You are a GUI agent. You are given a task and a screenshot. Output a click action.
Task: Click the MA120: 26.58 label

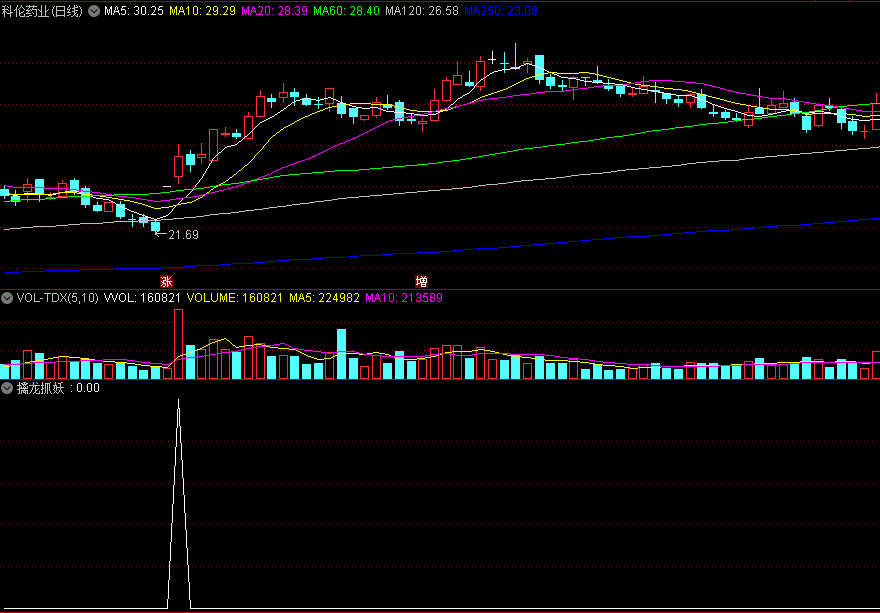coord(421,11)
